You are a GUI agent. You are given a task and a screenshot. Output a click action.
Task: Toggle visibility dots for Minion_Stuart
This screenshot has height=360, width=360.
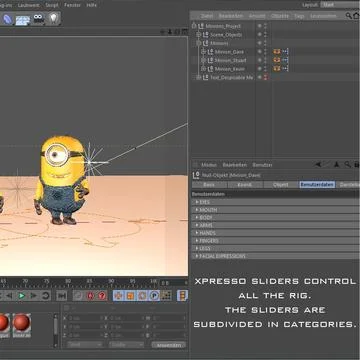[265, 60]
